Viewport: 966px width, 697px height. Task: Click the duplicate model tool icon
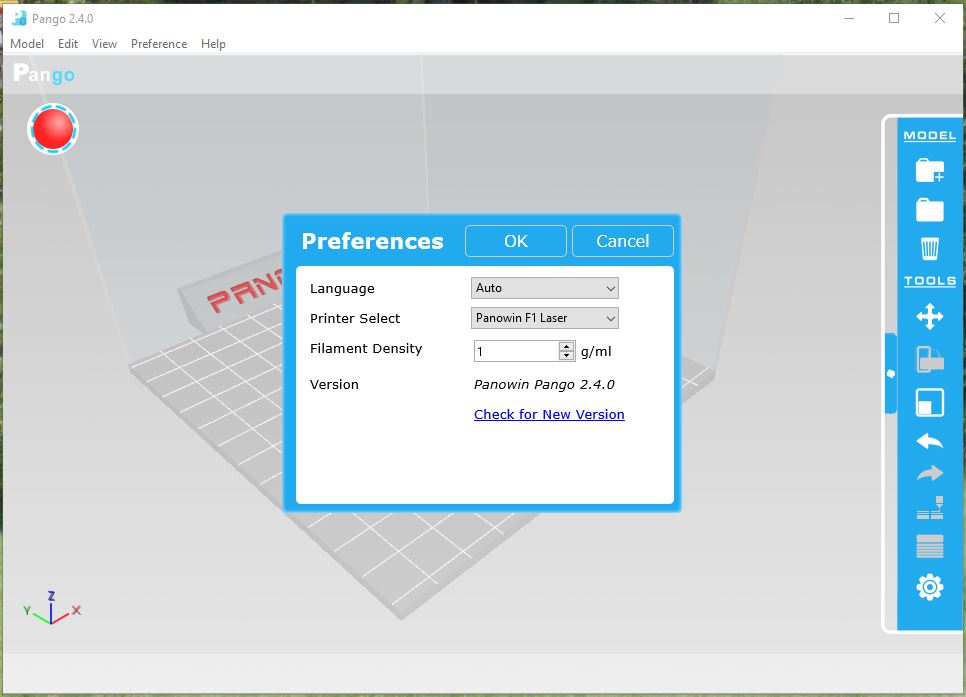[930, 359]
